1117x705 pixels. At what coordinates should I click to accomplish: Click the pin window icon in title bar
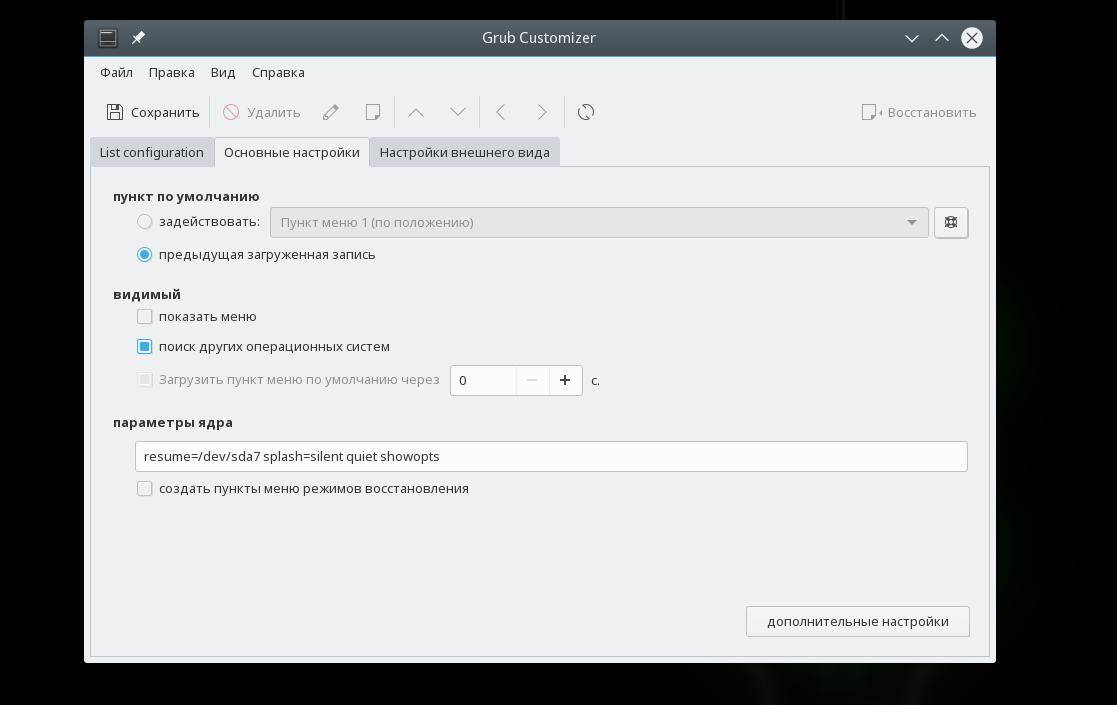point(139,38)
